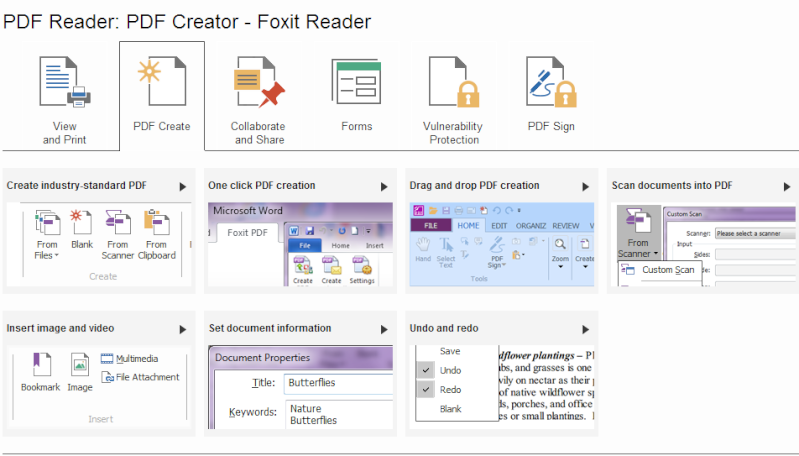The width and height of the screenshot is (799, 456).
Task: Open the REVIEW ribbon tab
Action: [566, 226]
